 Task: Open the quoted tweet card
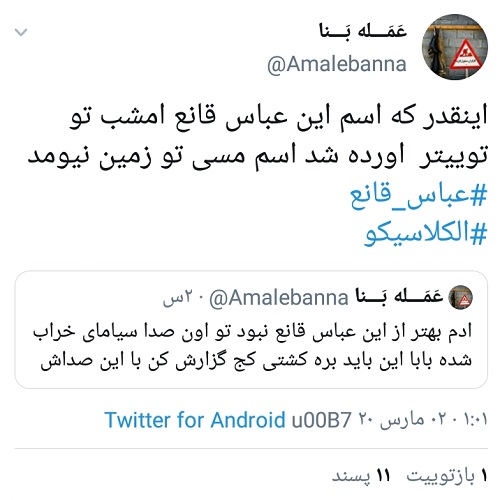click(251, 329)
